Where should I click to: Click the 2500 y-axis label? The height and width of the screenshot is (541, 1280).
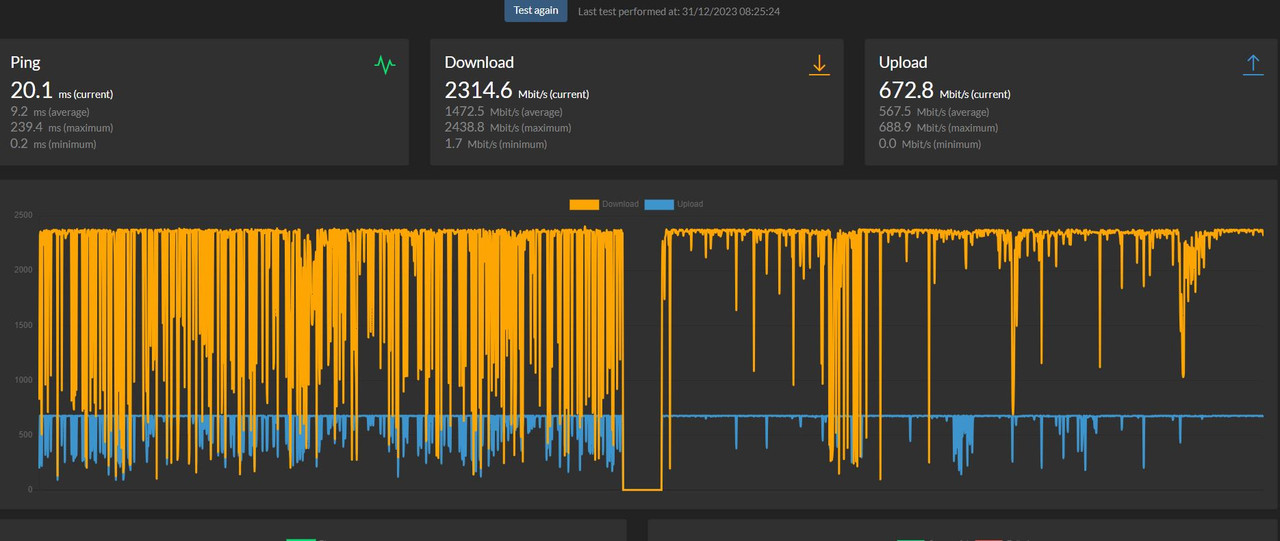(23, 215)
